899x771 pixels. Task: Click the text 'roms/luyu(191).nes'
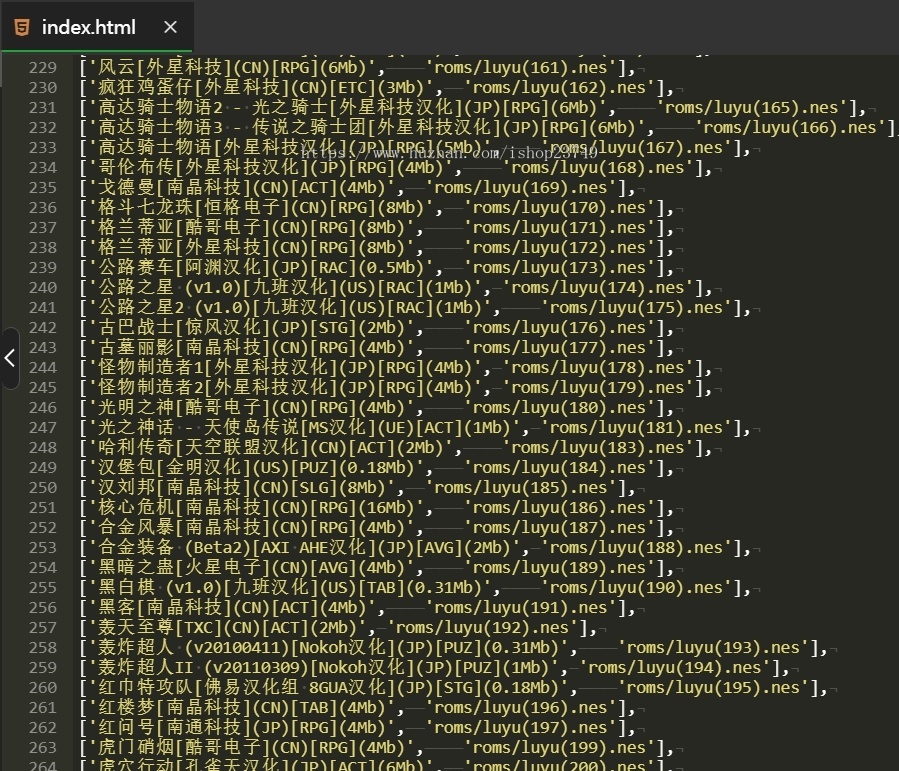point(521,608)
